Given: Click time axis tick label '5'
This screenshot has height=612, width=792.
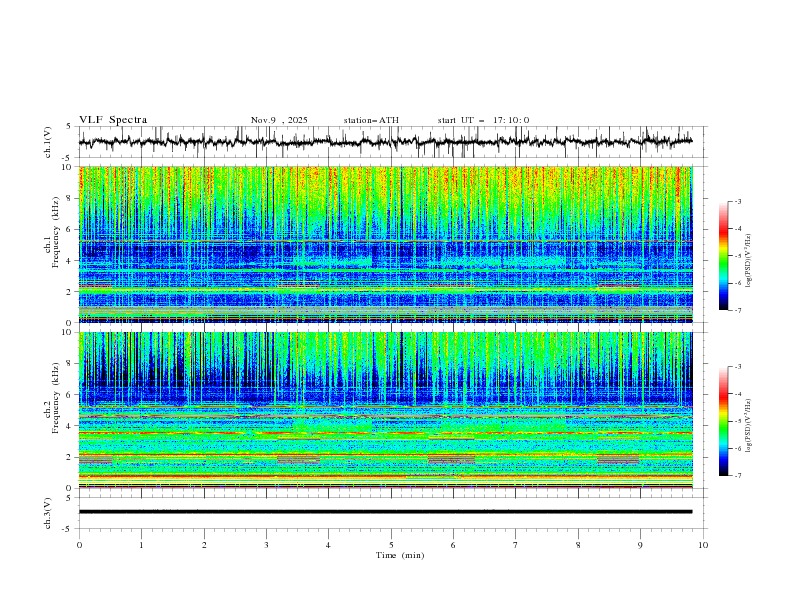Looking at the screenshot, I should point(391,545).
